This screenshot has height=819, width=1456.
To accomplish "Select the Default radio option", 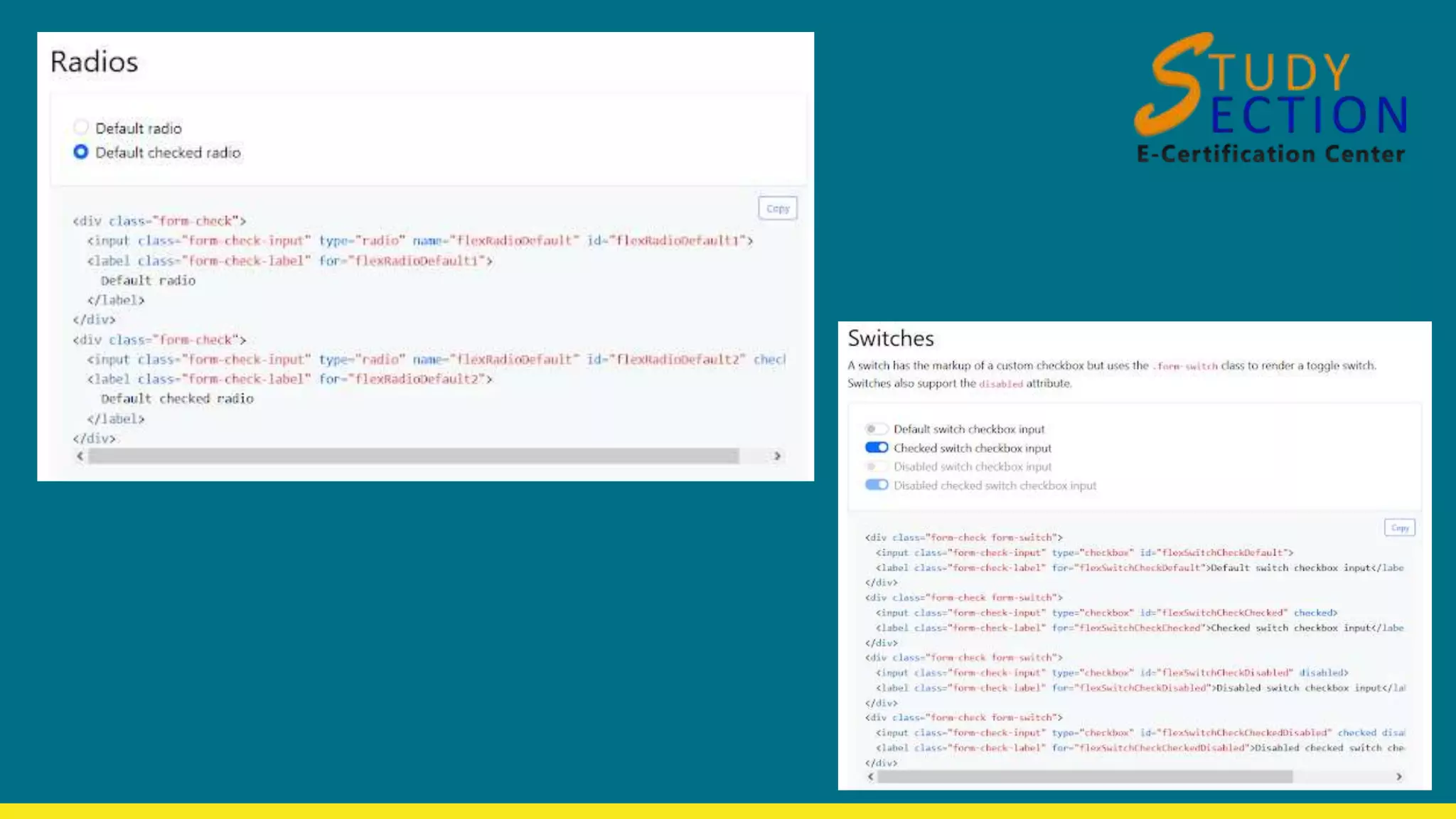I will (x=81, y=127).
